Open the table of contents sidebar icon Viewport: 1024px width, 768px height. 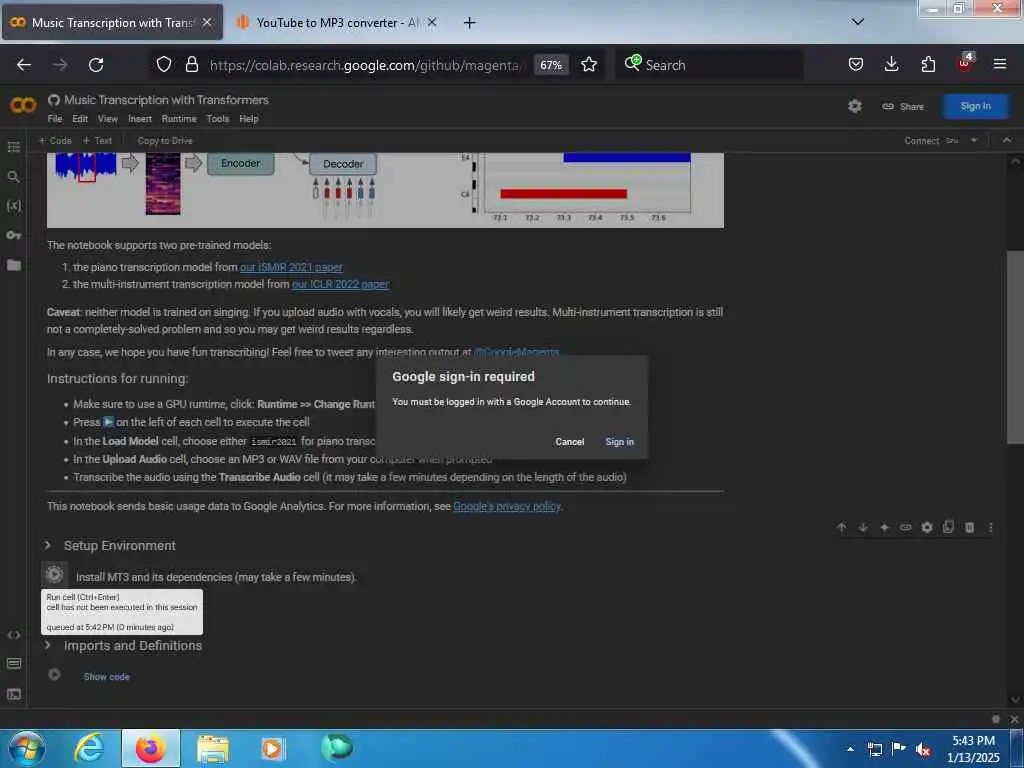[14, 147]
